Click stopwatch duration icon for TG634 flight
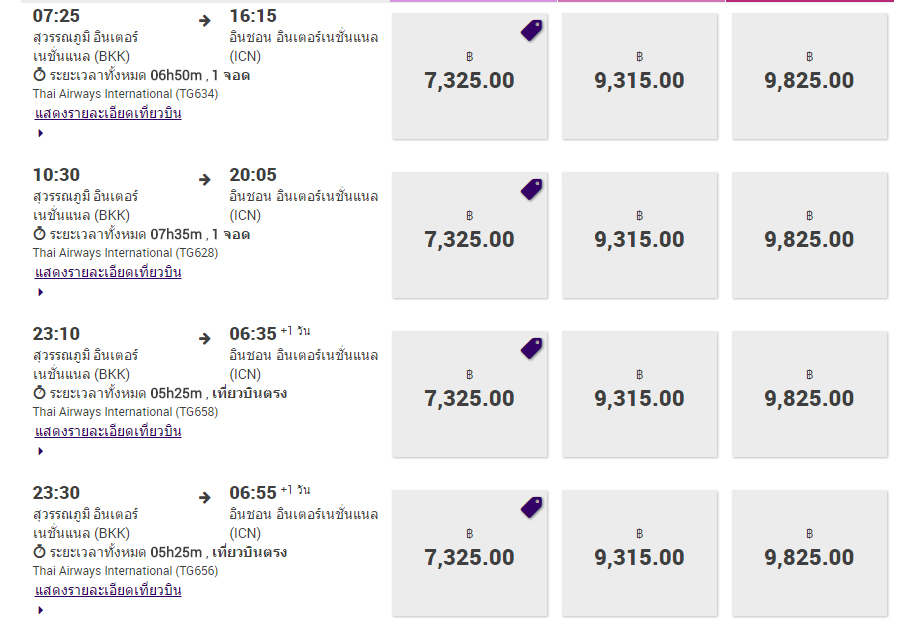Viewport: 910px width, 627px height. coord(39,75)
